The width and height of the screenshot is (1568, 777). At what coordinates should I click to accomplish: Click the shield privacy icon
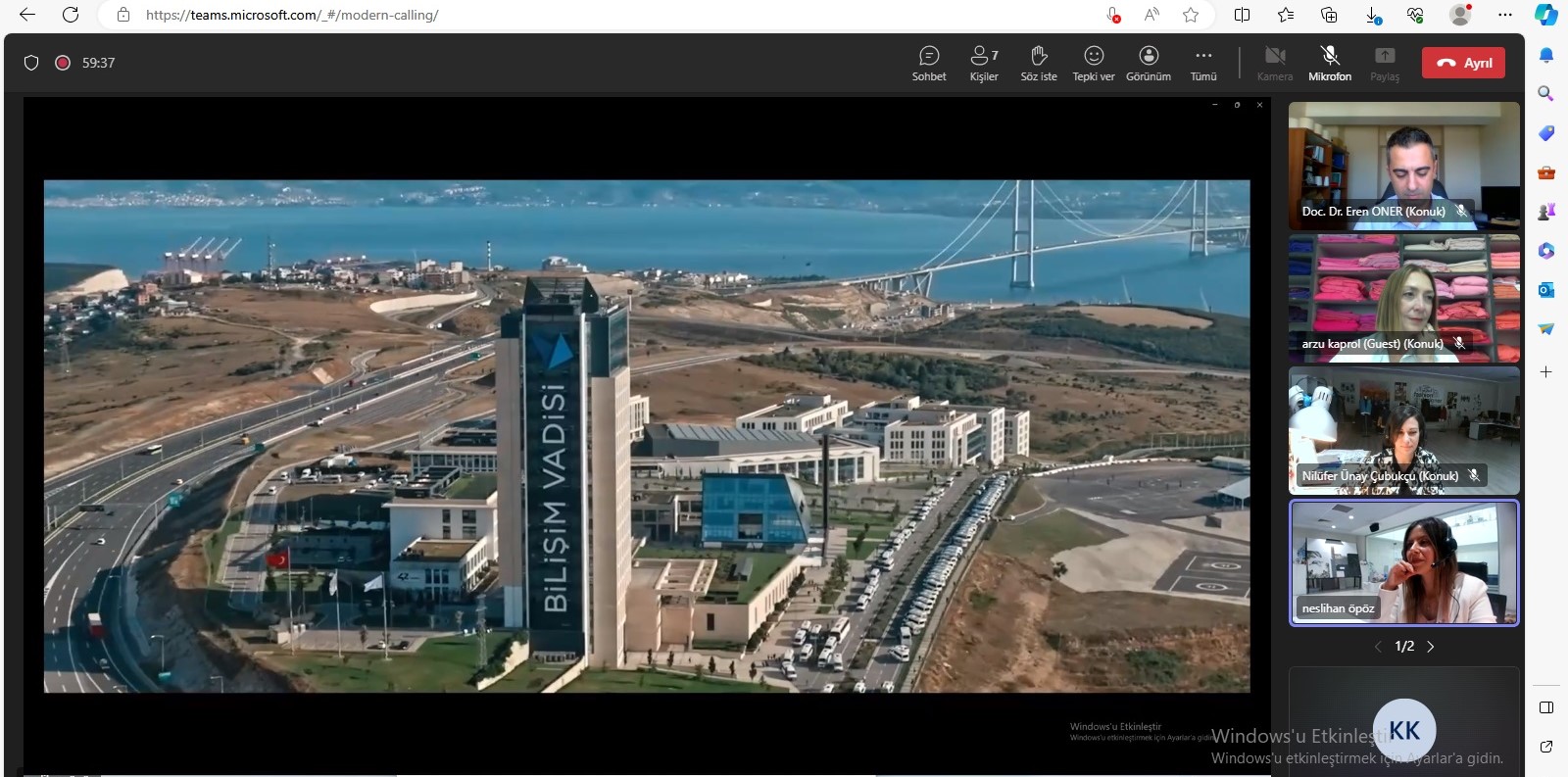coord(31,63)
